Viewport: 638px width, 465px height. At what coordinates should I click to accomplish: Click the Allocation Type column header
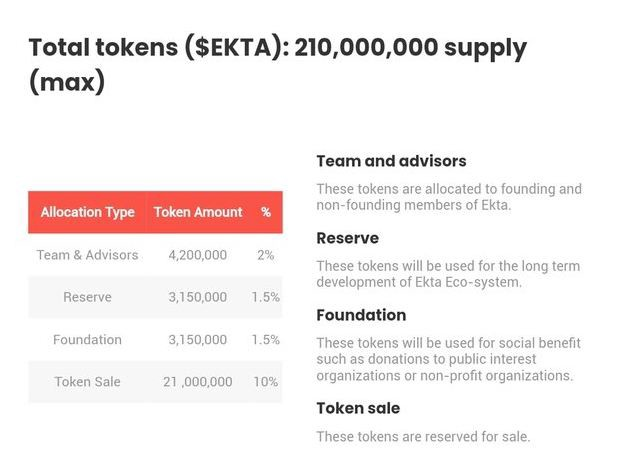tap(87, 212)
